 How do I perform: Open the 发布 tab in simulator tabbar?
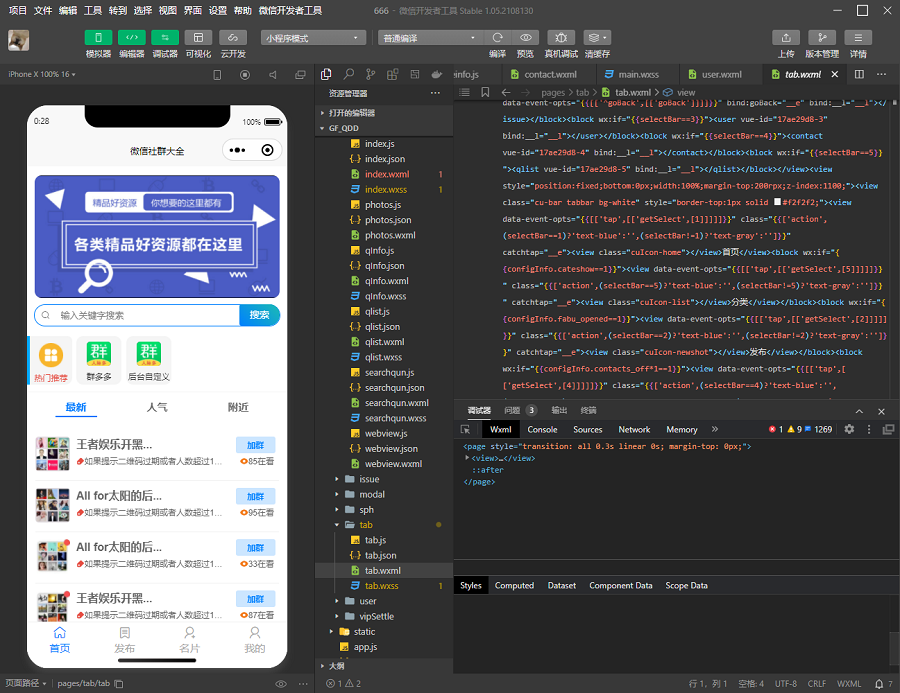(x=125, y=640)
